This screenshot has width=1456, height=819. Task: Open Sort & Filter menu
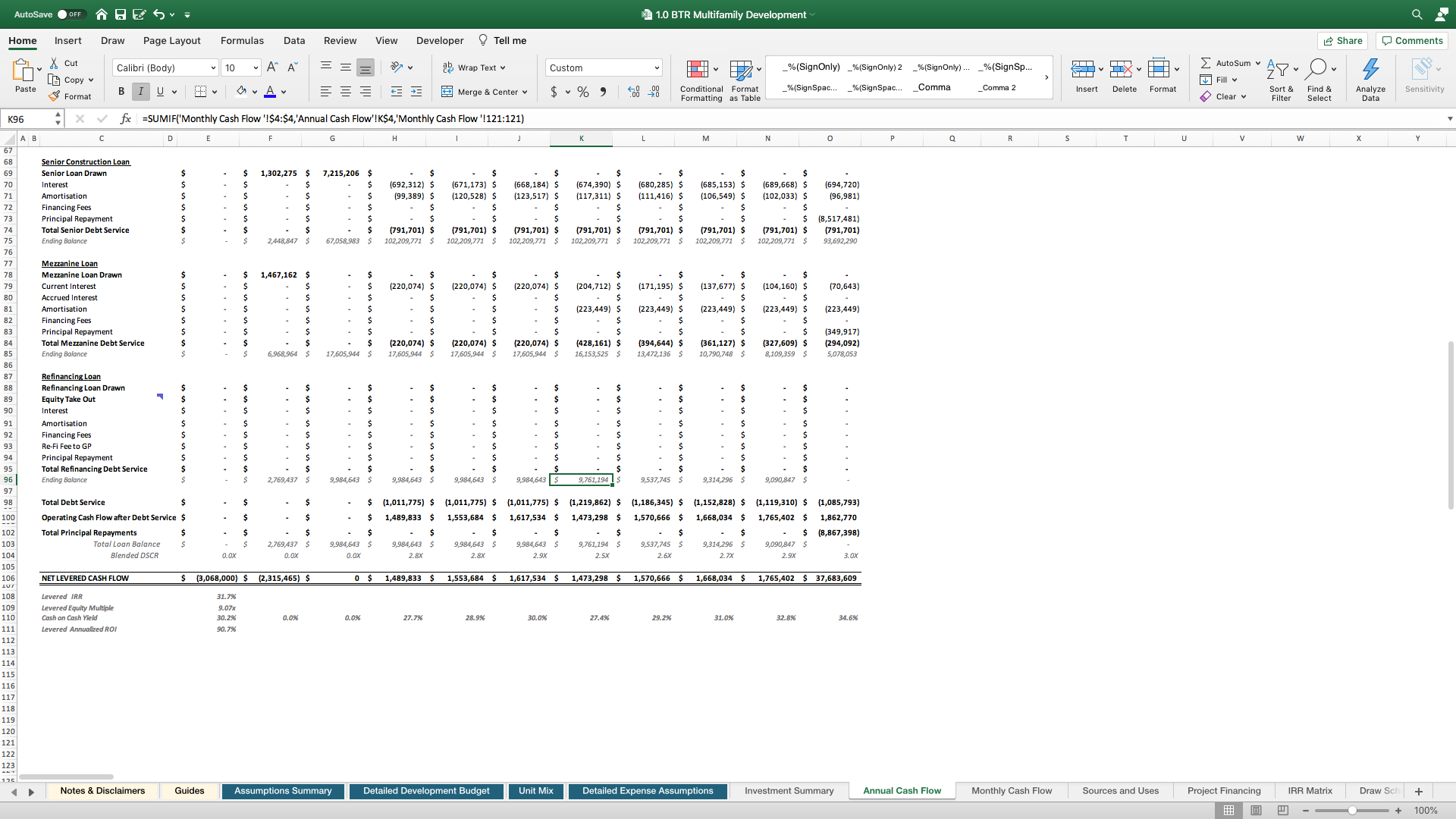point(1282,80)
